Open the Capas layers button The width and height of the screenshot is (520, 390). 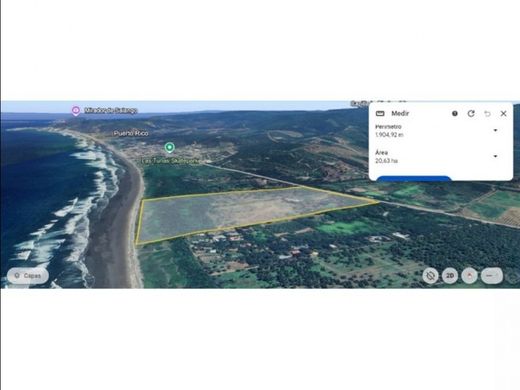coord(28,276)
